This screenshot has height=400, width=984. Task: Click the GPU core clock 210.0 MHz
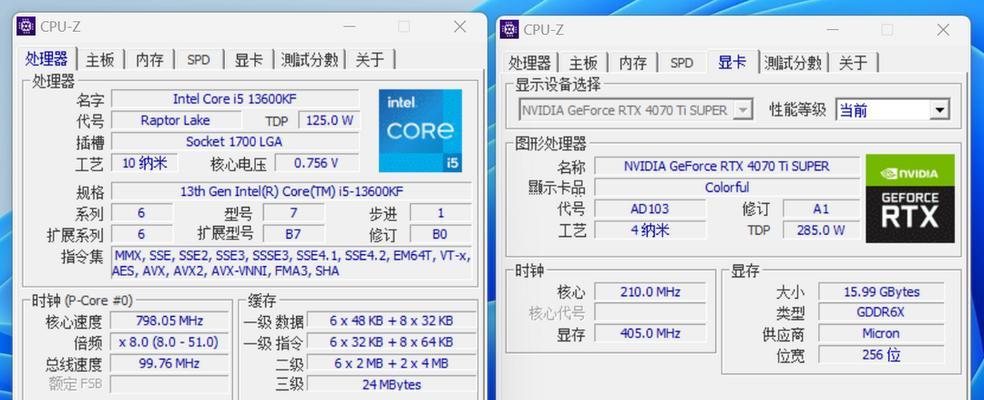tap(650, 292)
